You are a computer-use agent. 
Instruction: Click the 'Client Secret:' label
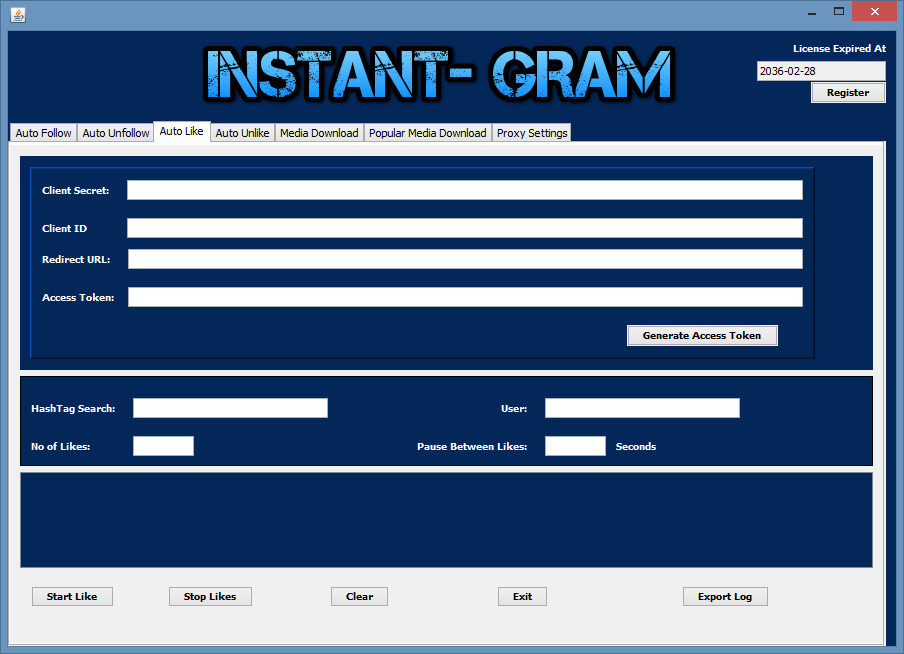76,190
